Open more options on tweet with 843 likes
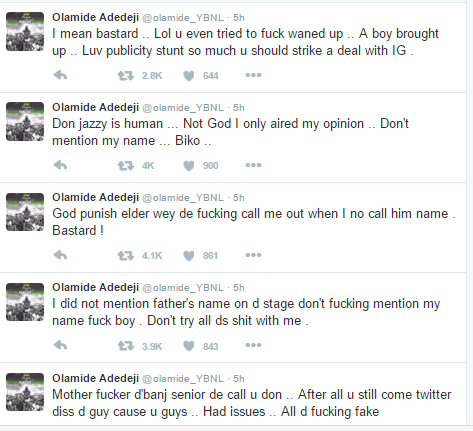Viewport: 473px width, 431px height. (253, 345)
